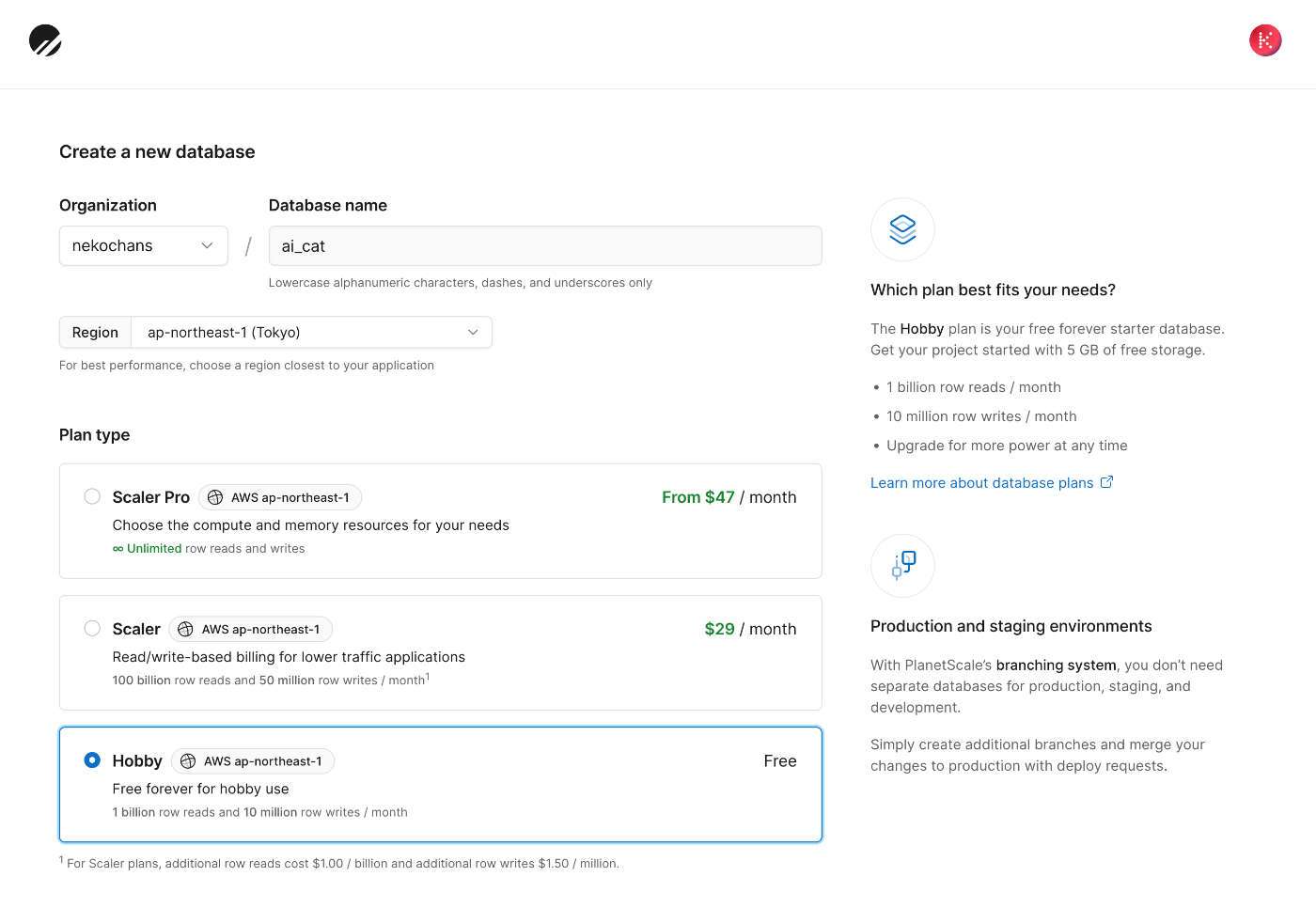Image resolution: width=1316 pixels, height=908 pixels.
Task: Open the nekochans organization dropdown
Action: [144, 245]
